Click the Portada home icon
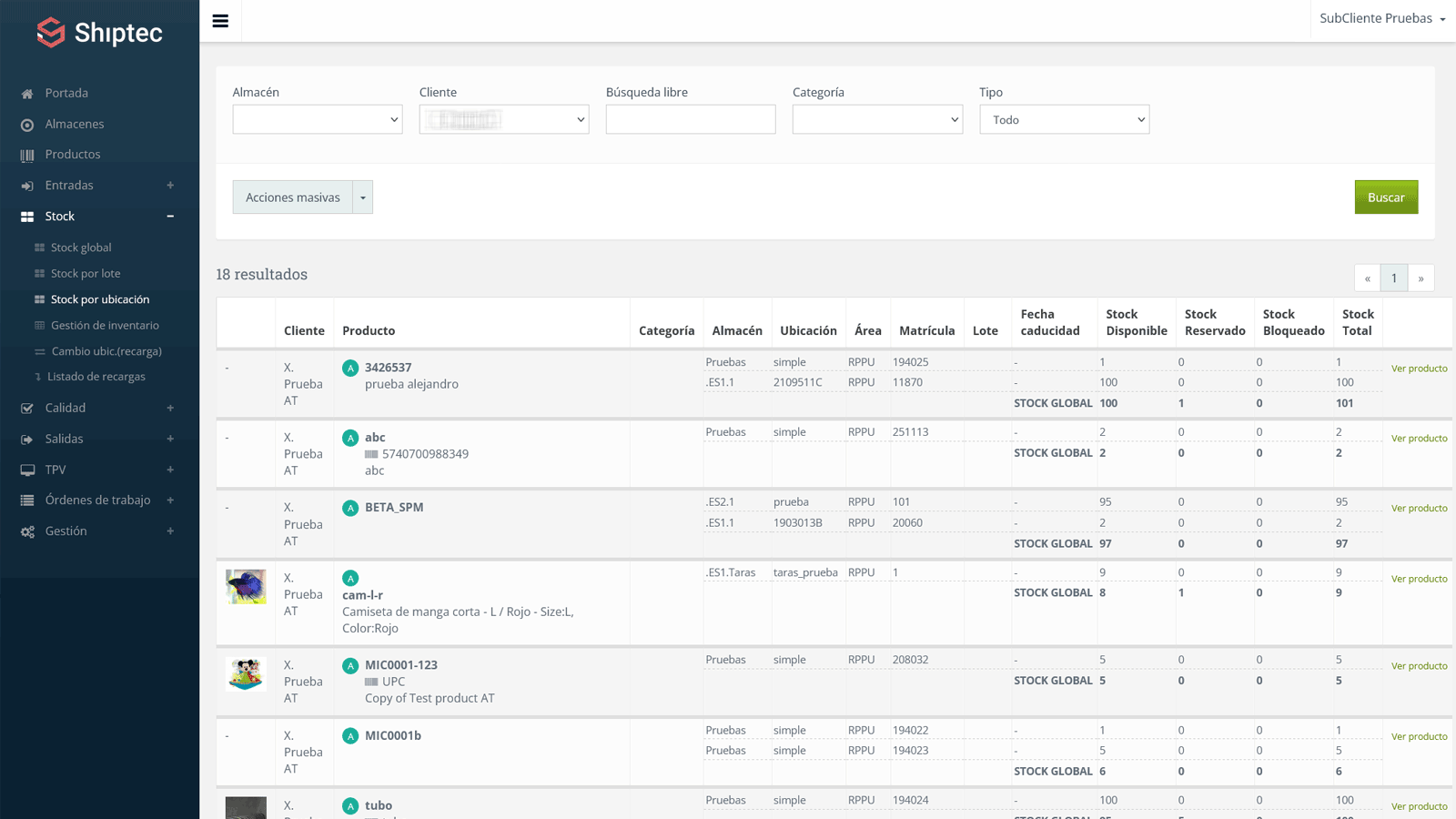 (x=27, y=94)
